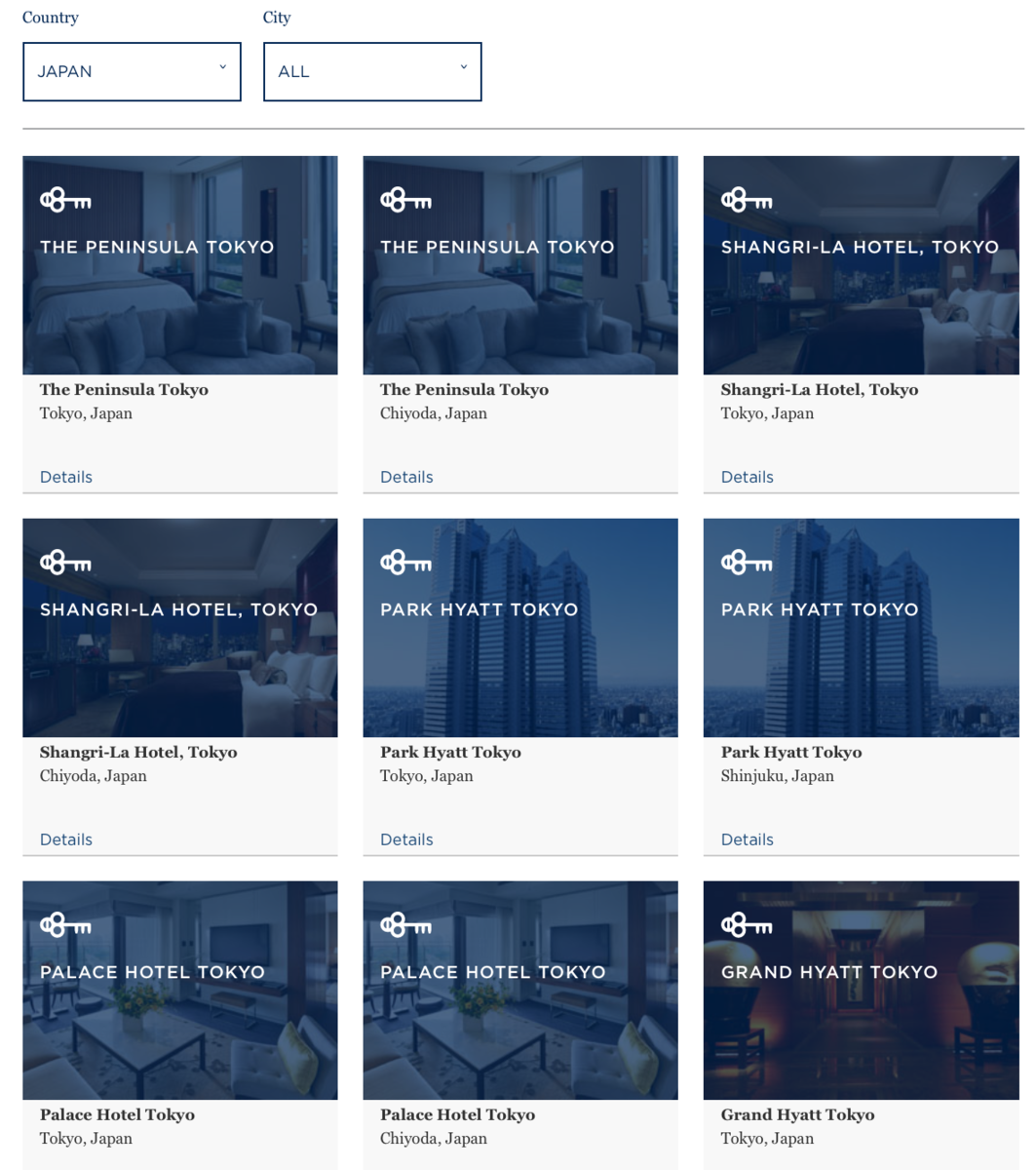Click the key icon on the Shangri-La card listed in Chiyoda, Japan
This screenshot has height=1170, width=1036.
click(x=65, y=564)
